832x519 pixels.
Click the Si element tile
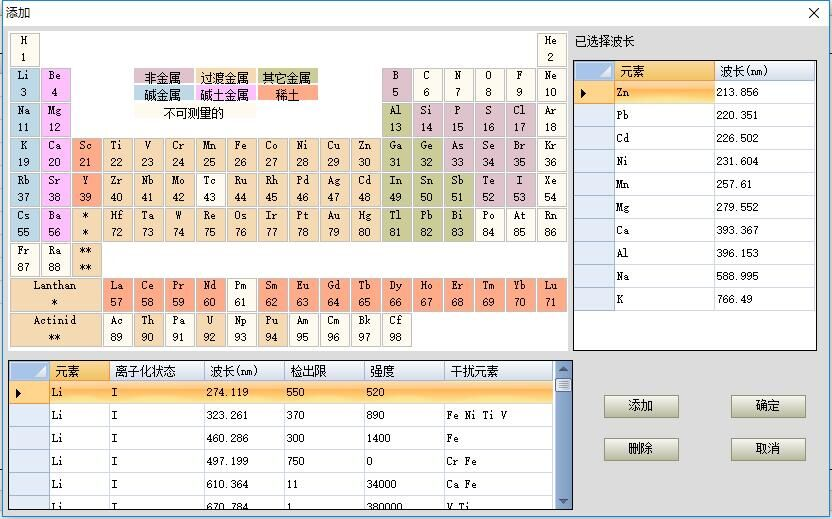426,118
